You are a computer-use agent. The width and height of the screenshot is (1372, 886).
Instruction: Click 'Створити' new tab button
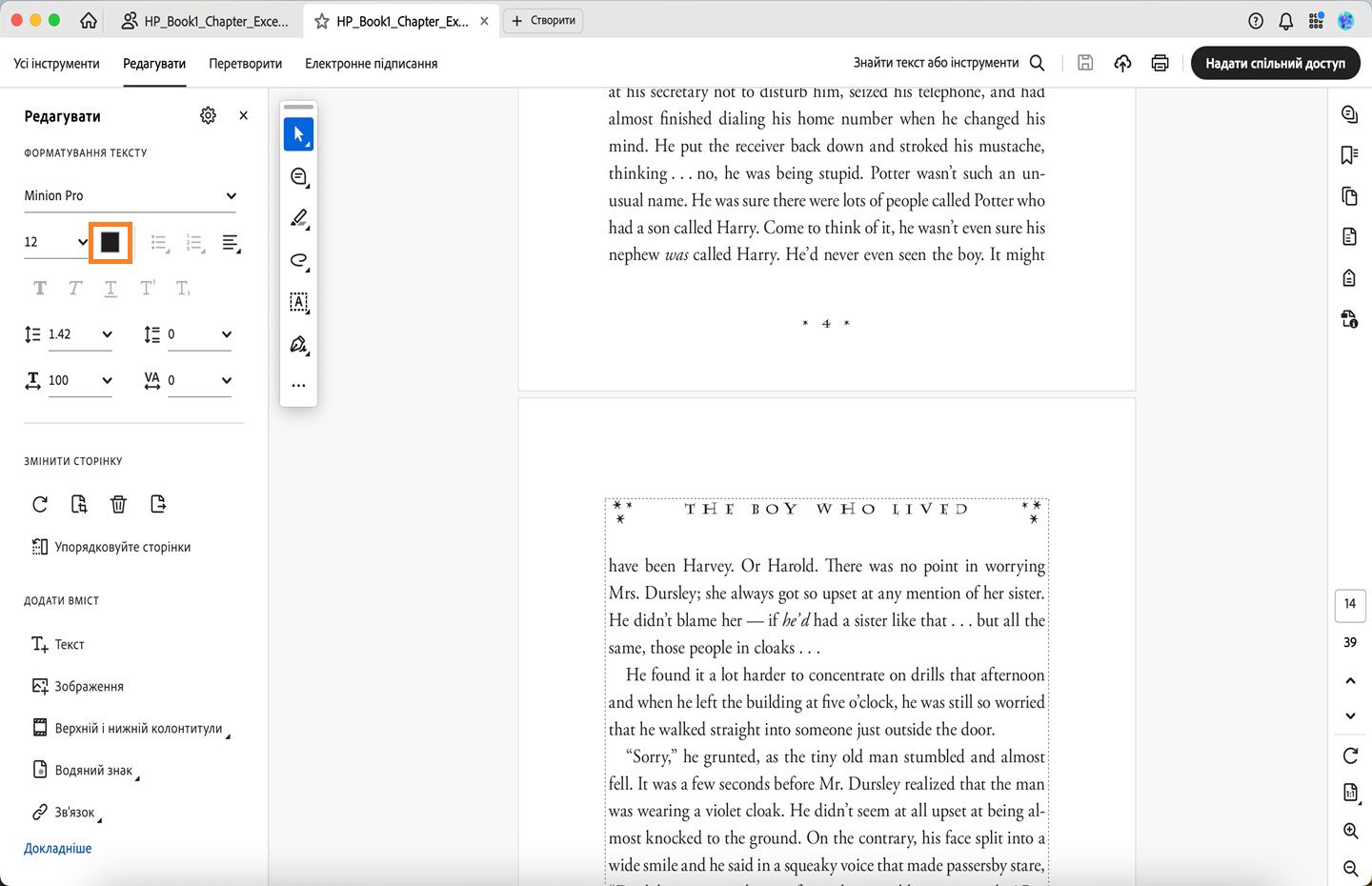click(x=543, y=20)
